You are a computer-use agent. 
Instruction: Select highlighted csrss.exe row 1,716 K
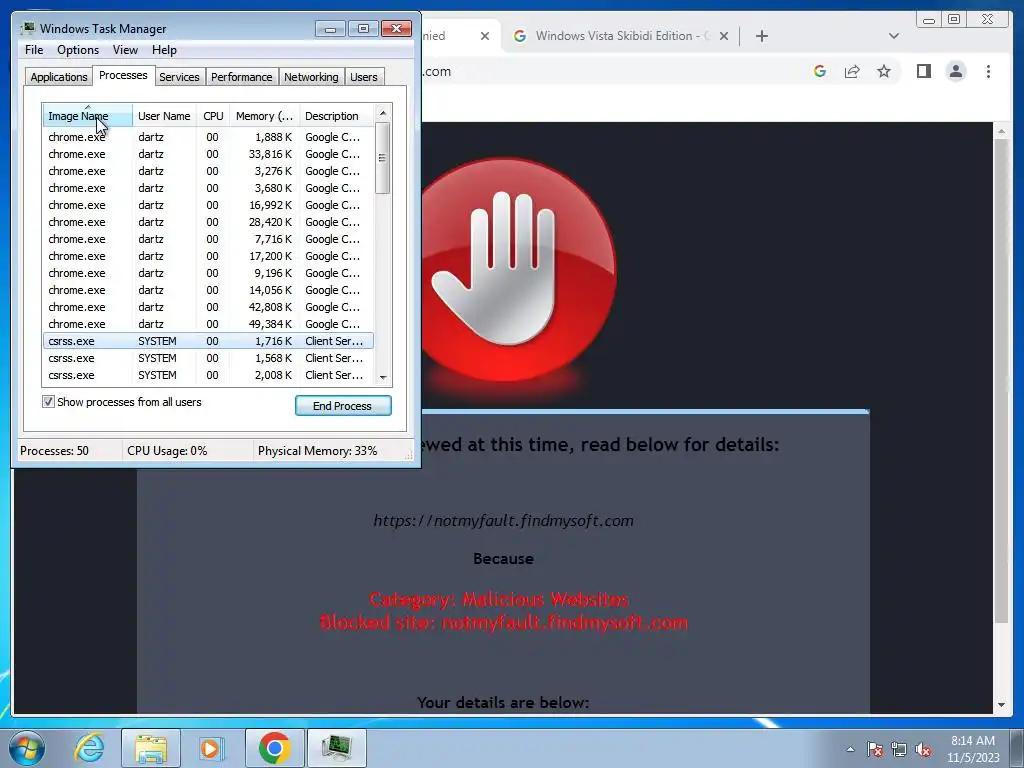(208, 341)
